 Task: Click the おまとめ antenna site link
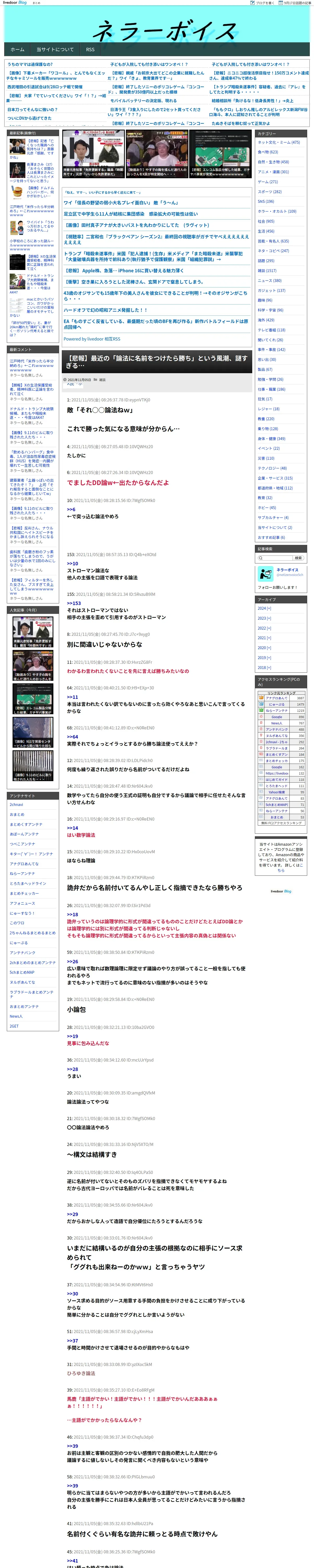coord(17,814)
